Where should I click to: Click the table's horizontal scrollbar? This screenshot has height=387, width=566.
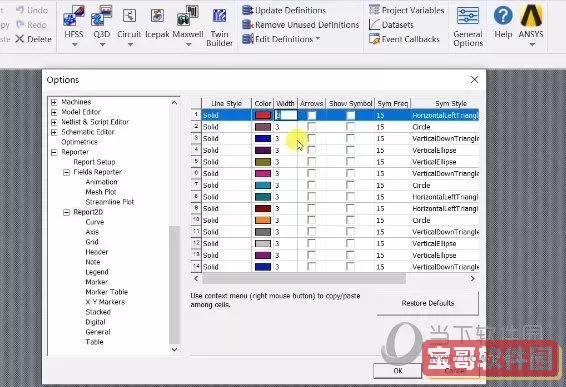click(304, 278)
